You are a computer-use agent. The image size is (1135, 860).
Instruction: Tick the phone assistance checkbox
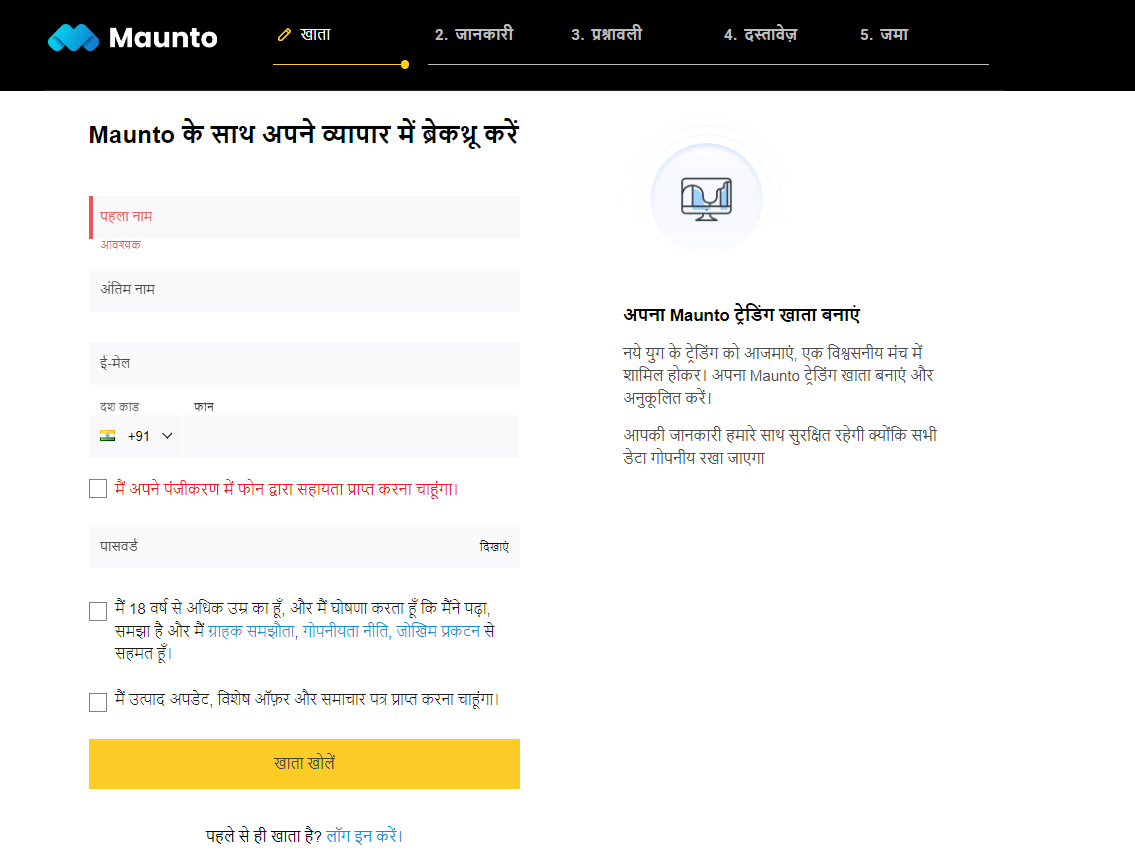[x=98, y=489]
